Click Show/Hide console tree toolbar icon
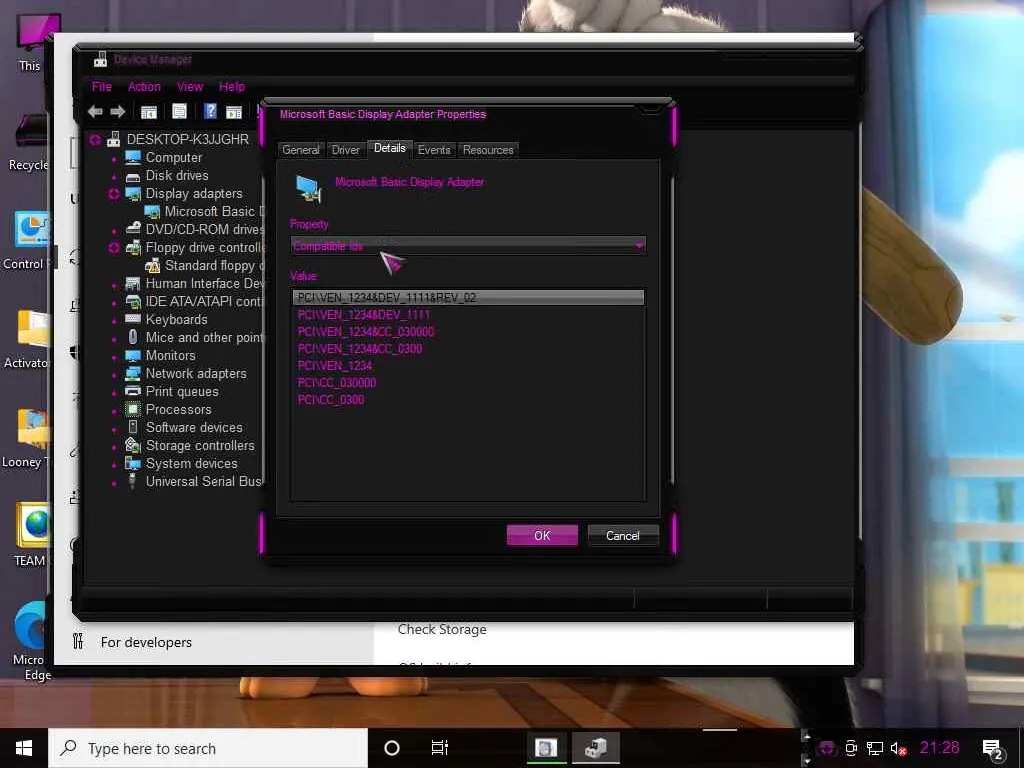The image size is (1024, 768). 149,112
